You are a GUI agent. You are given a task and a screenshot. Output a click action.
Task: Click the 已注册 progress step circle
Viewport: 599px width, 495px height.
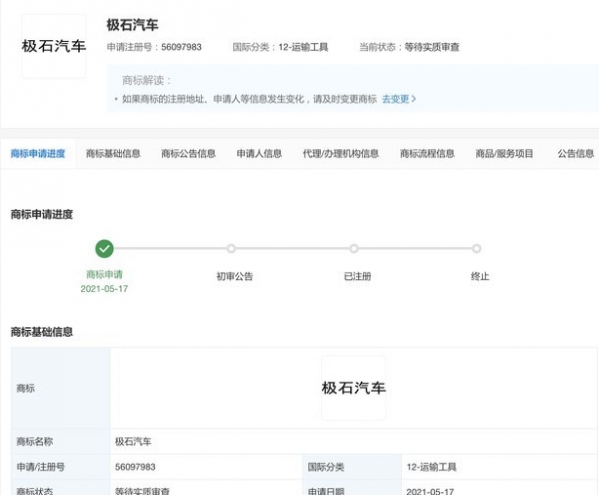coord(354,249)
